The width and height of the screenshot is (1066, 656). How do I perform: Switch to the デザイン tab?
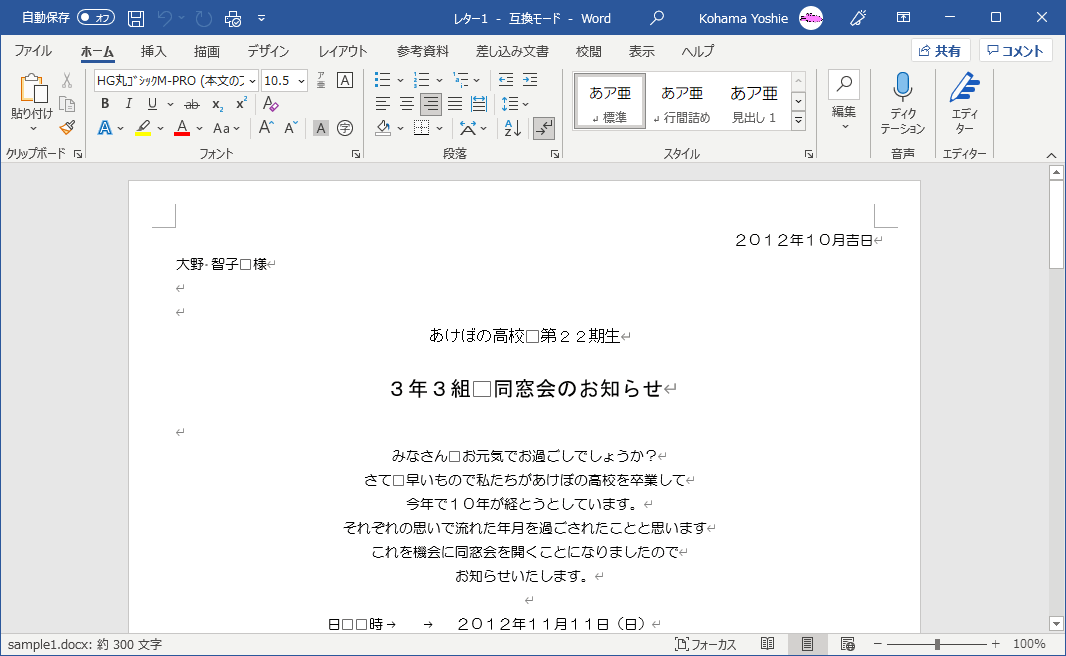268,51
